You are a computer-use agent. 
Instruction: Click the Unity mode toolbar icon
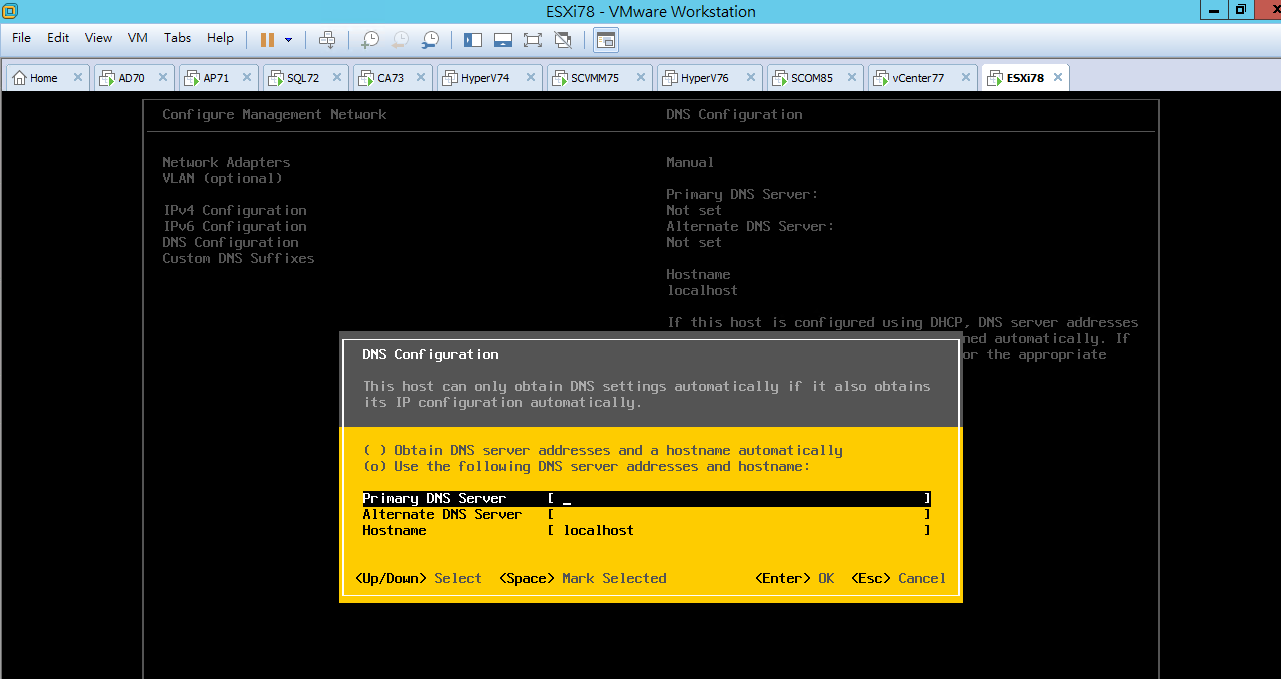(563, 39)
